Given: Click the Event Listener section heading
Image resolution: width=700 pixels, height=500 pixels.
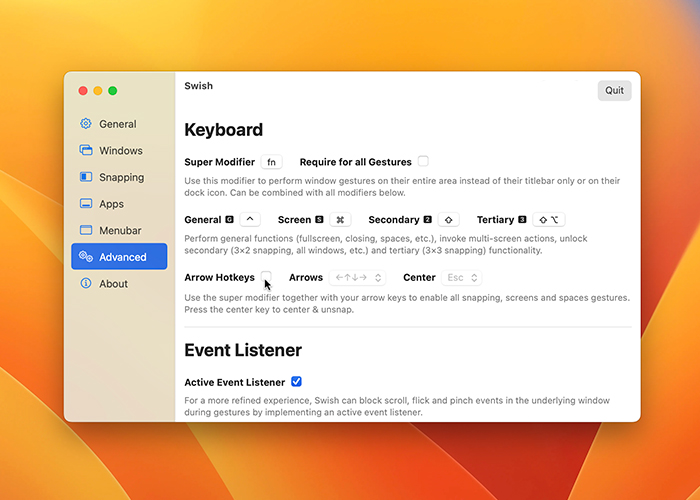Looking at the screenshot, I should click(x=243, y=350).
